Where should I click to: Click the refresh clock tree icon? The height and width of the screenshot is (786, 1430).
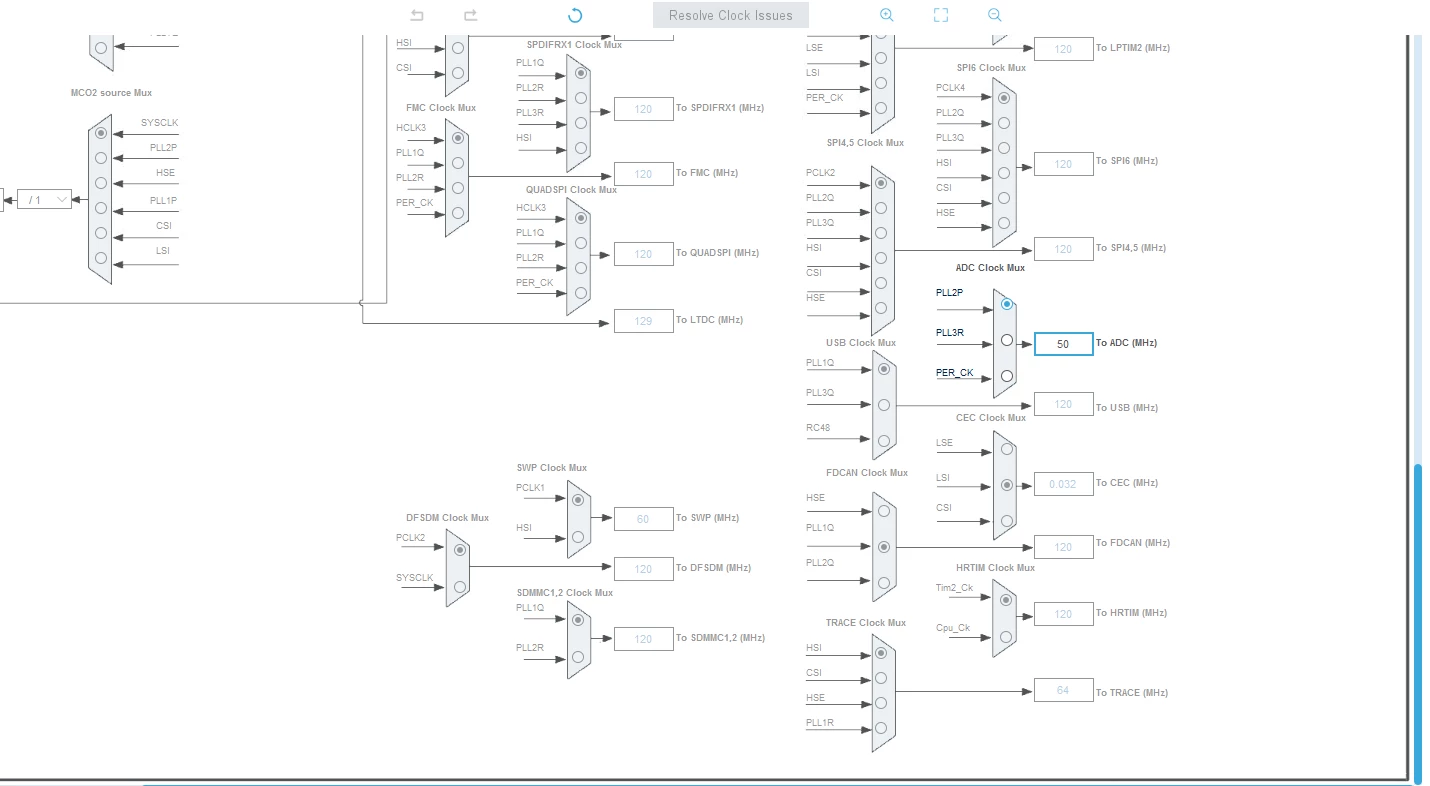coord(575,15)
